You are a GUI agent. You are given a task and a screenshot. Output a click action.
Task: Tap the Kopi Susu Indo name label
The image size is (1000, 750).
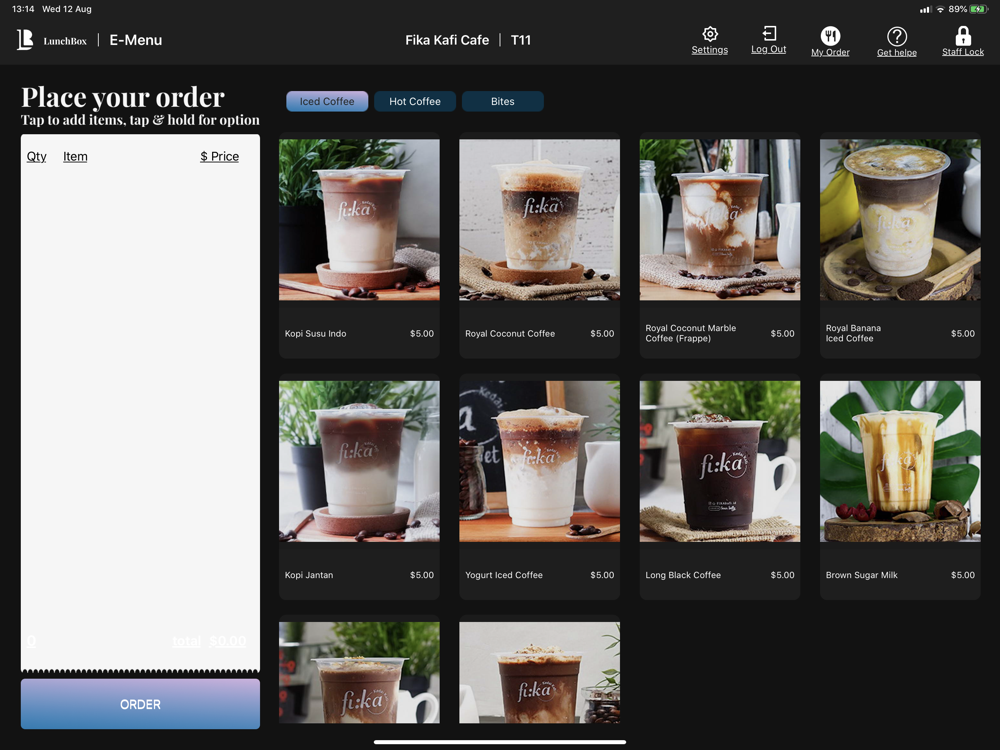[316, 334]
